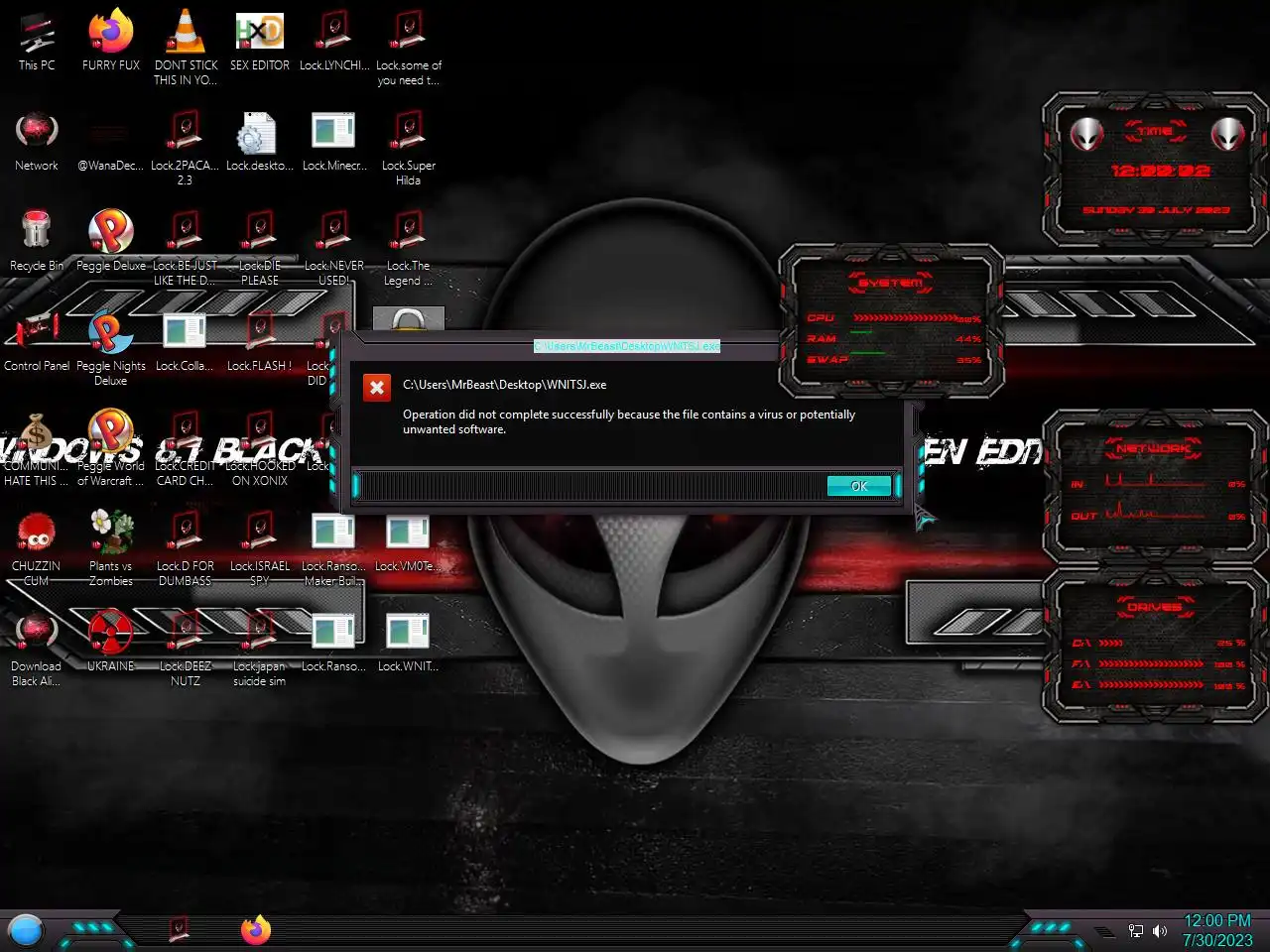Select the Lock.Ranso... Maker.Buil... file
The width and height of the screenshot is (1270, 952).
(334, 549)
